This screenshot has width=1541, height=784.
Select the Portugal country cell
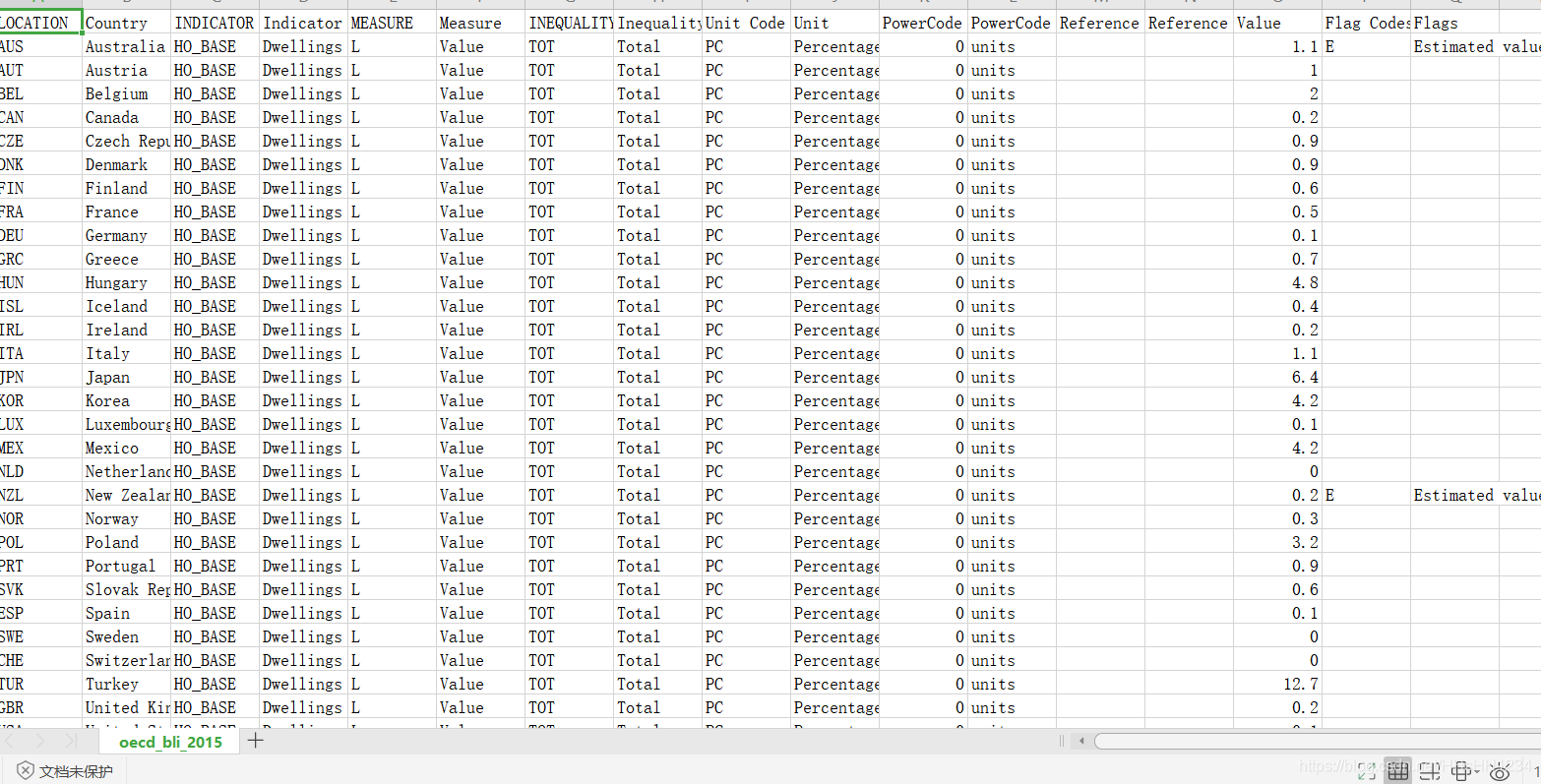point(126,566)
